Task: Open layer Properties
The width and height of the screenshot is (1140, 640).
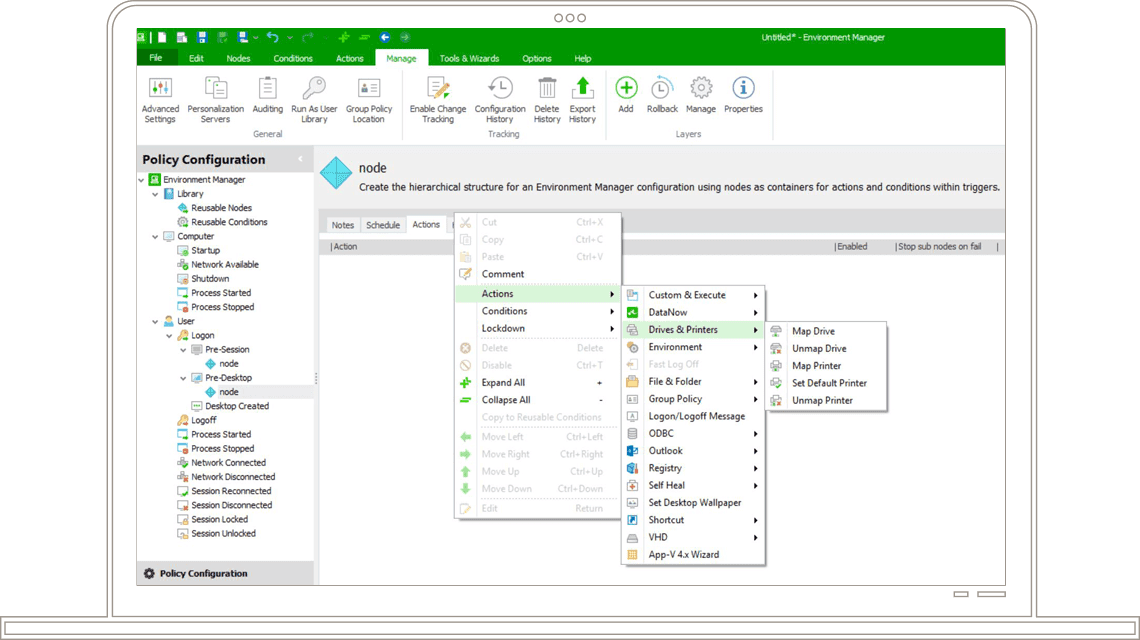Action: click(x=743, y=95)
